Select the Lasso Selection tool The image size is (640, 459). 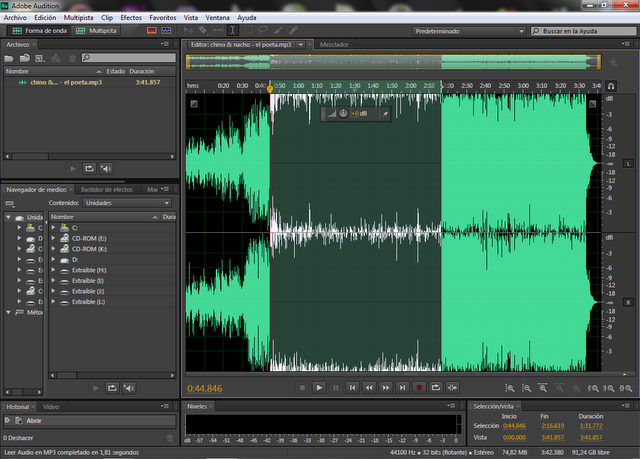[x=263, y=30]
